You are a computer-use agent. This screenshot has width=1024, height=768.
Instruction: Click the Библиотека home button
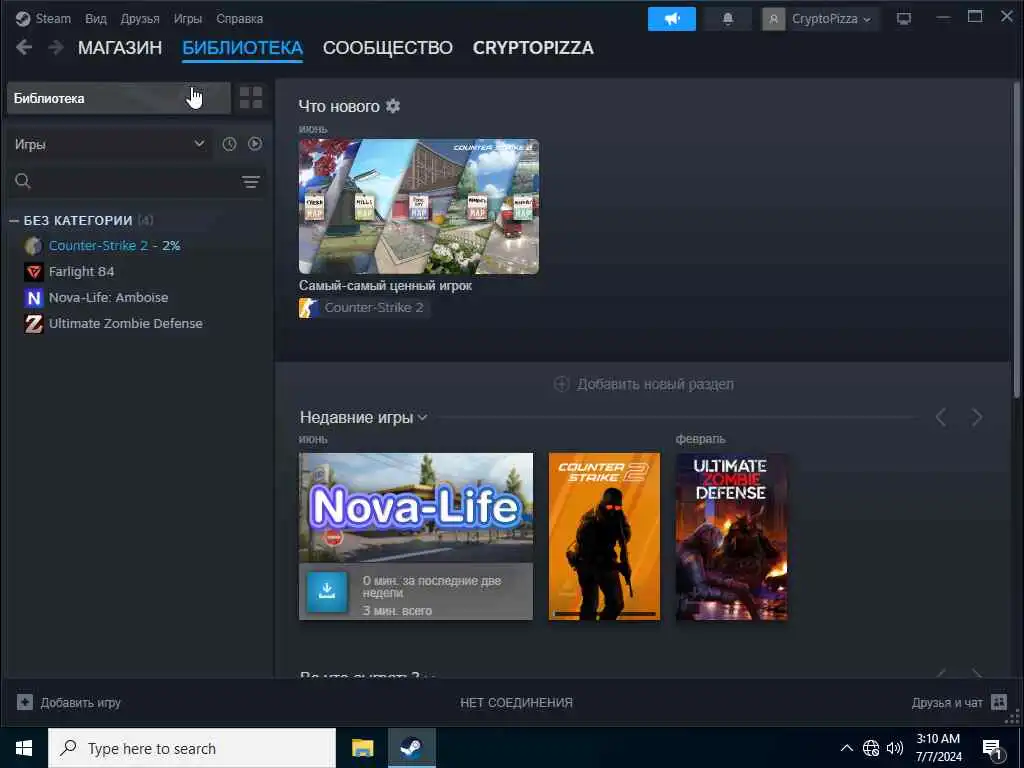(x=118, y=98)
